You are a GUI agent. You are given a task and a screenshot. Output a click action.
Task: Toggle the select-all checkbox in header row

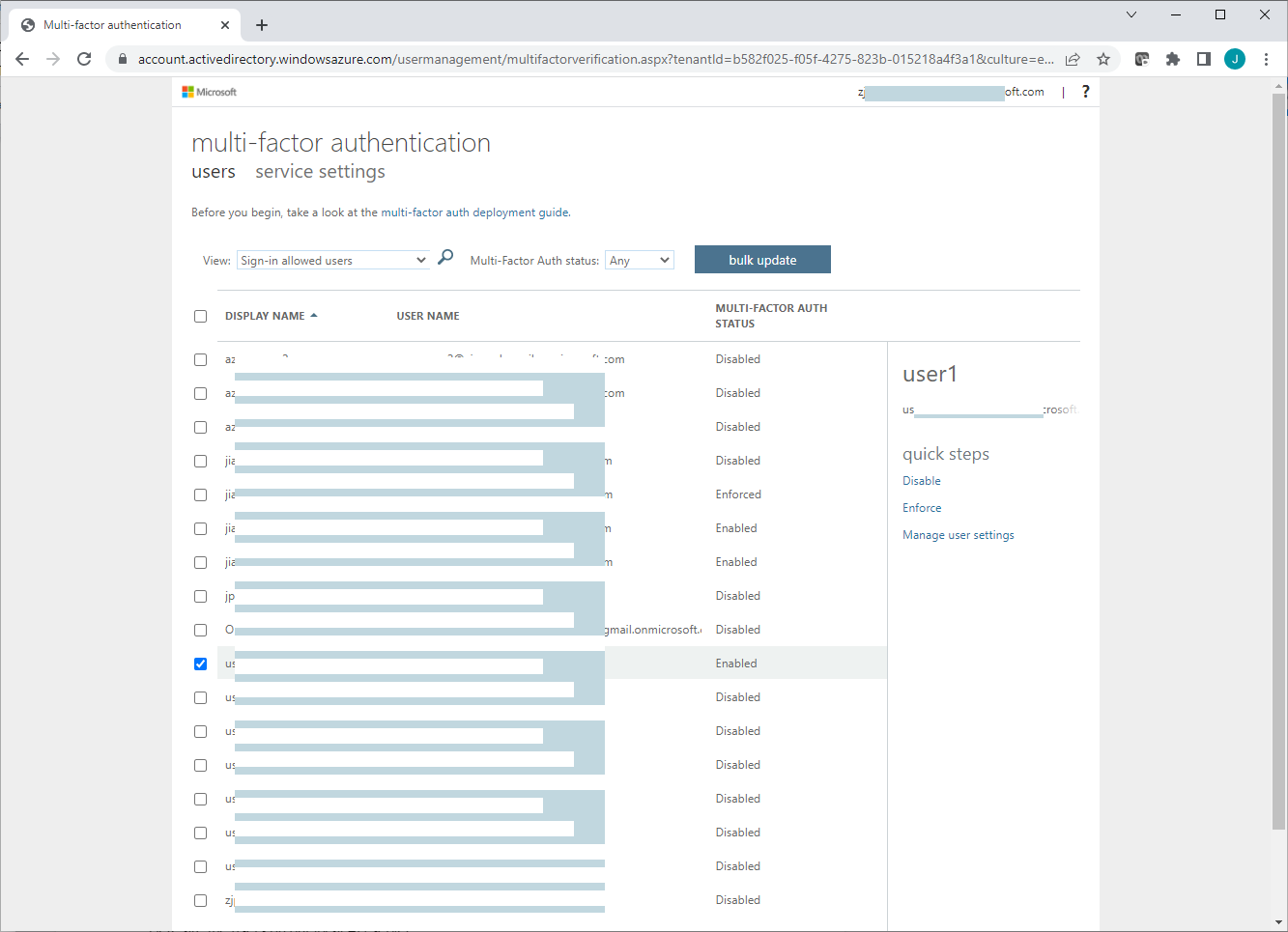(x=200, y=316)
